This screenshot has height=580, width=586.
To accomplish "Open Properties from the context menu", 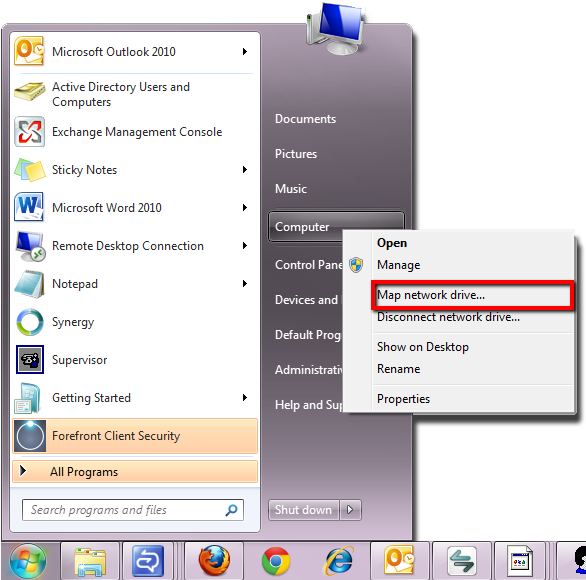I will 403,399.
